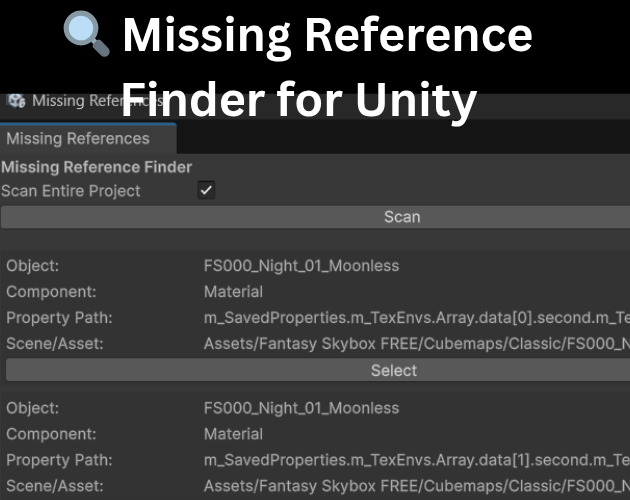Switch to the Missing References tab
Screen dimensions: 630x500
(78, 139)
